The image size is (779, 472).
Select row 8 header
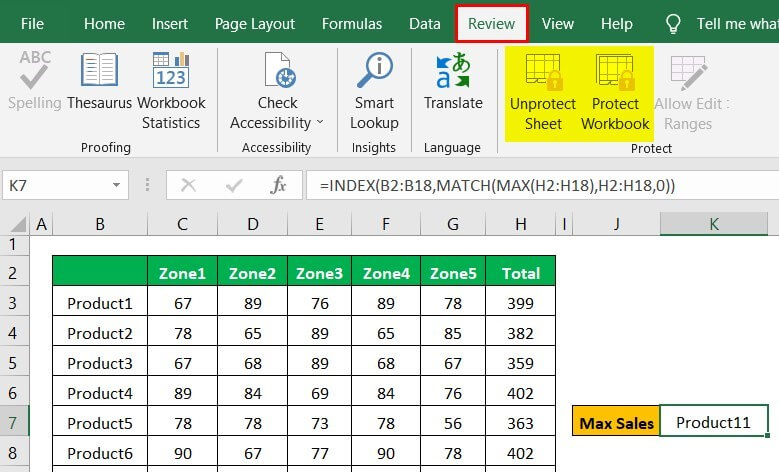point(13,452)
